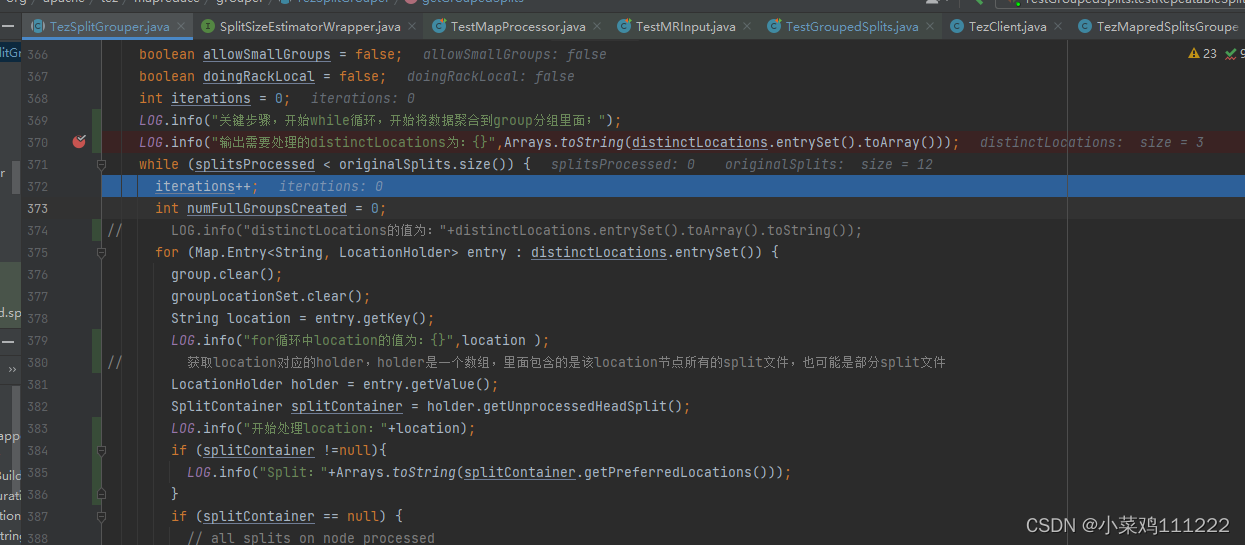This screenshot has width=1245, height=545.
Task: Close the TezSplitGrouper.java tab
Action: [x=182, y=27]
